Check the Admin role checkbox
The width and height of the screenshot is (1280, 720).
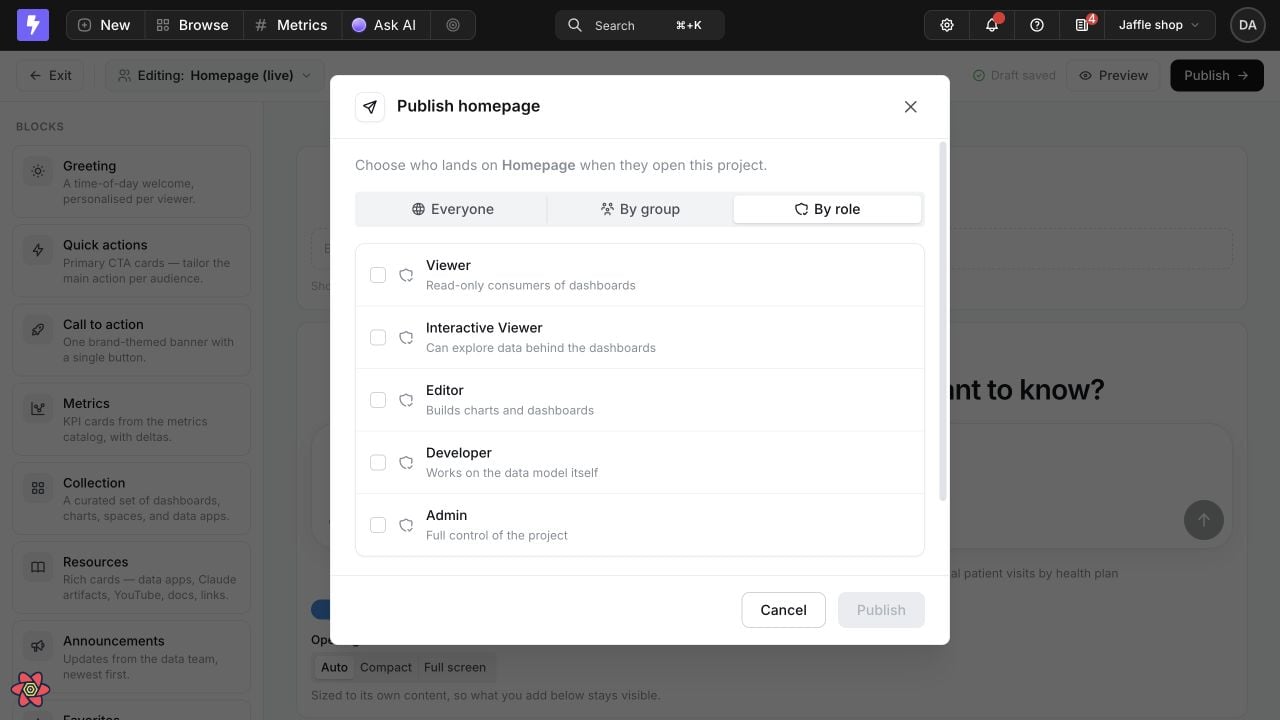coord(378,525)
